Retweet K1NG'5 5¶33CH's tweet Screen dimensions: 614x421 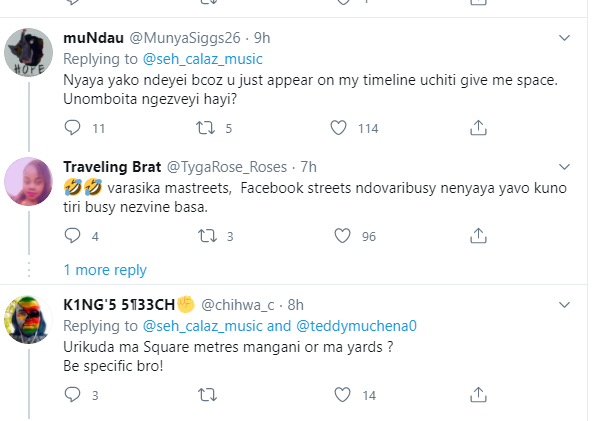point(207,395)
